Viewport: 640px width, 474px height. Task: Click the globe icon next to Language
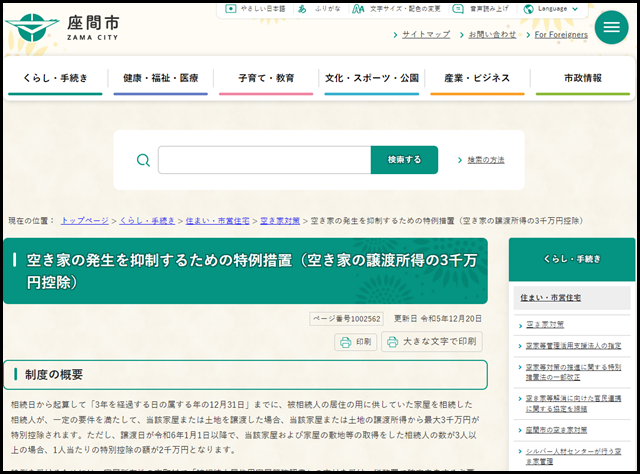click(528, 9)
